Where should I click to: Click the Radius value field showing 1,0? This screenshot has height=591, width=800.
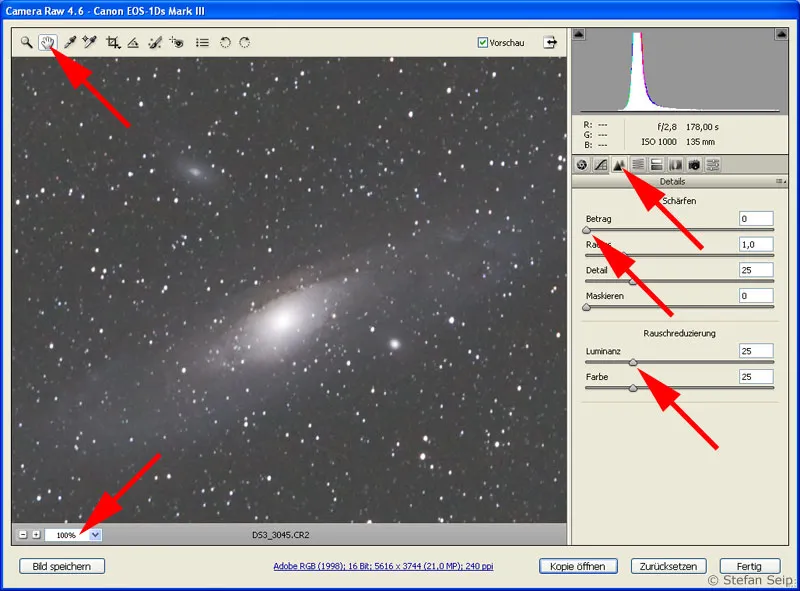pyautogui.click(x=756, y=244)
